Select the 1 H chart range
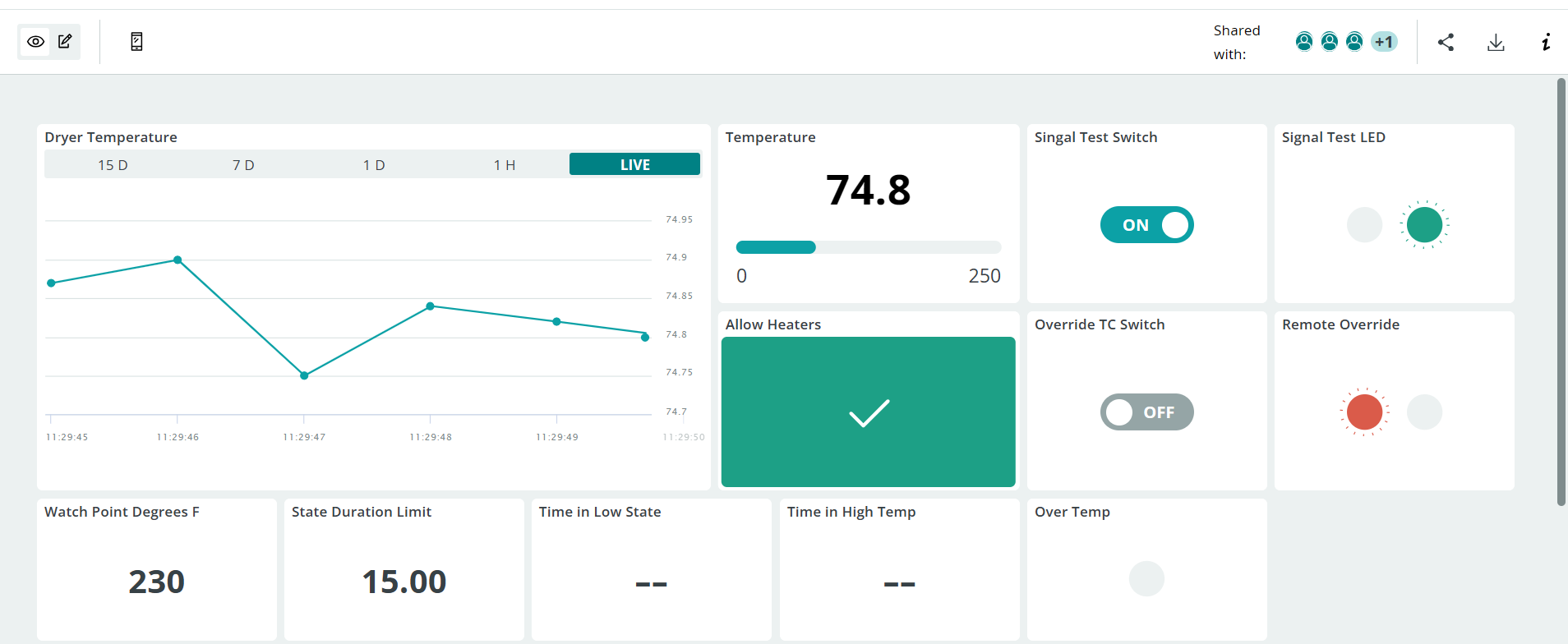The image size is (1568, 644). (505, 165)
